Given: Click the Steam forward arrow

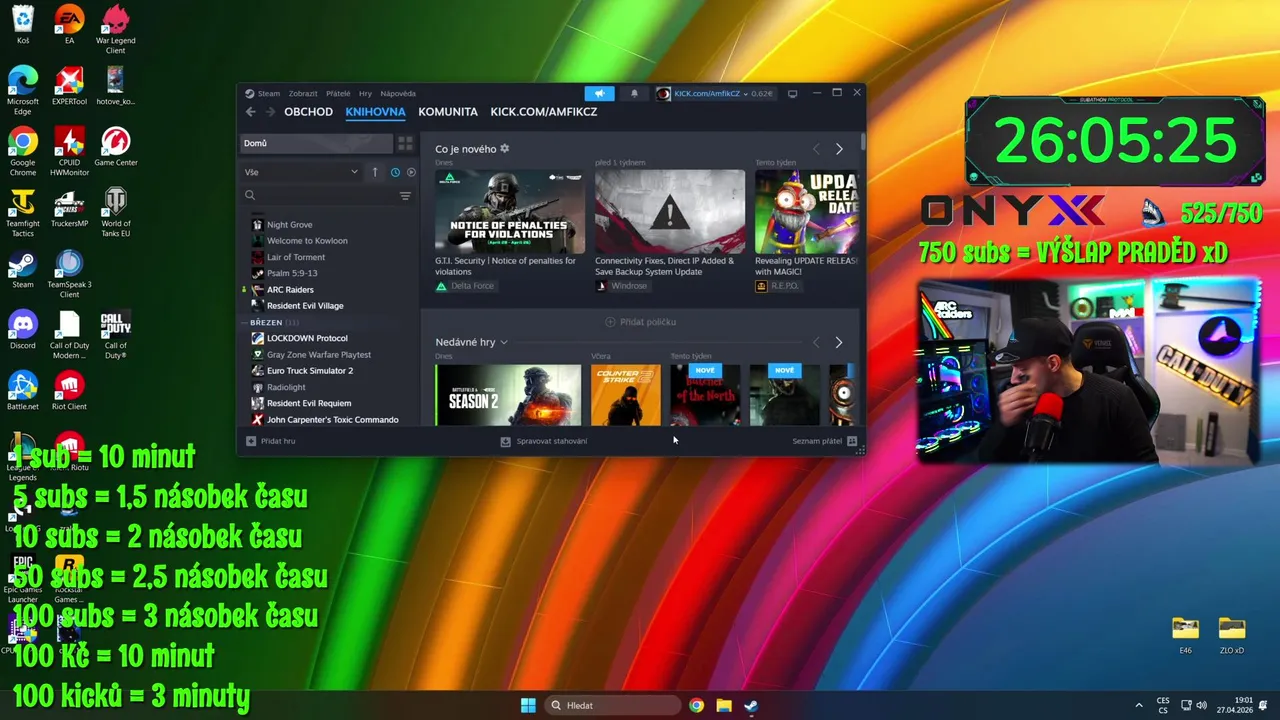Looking at the screenshot, I should 270,112.
